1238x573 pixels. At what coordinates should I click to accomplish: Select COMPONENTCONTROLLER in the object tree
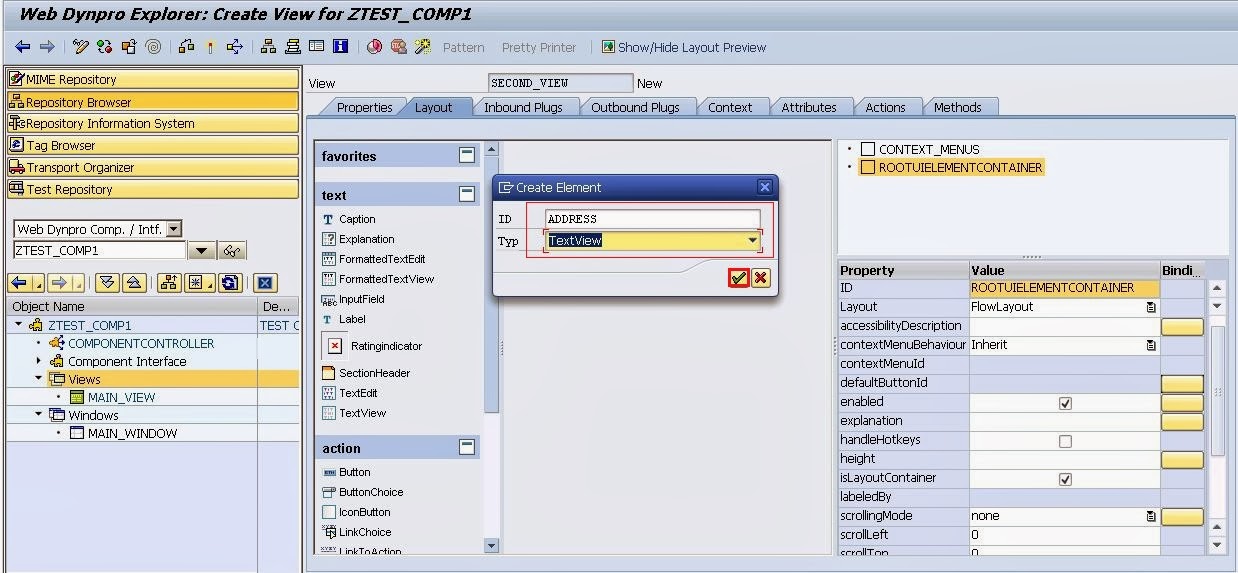coord(141,343)
